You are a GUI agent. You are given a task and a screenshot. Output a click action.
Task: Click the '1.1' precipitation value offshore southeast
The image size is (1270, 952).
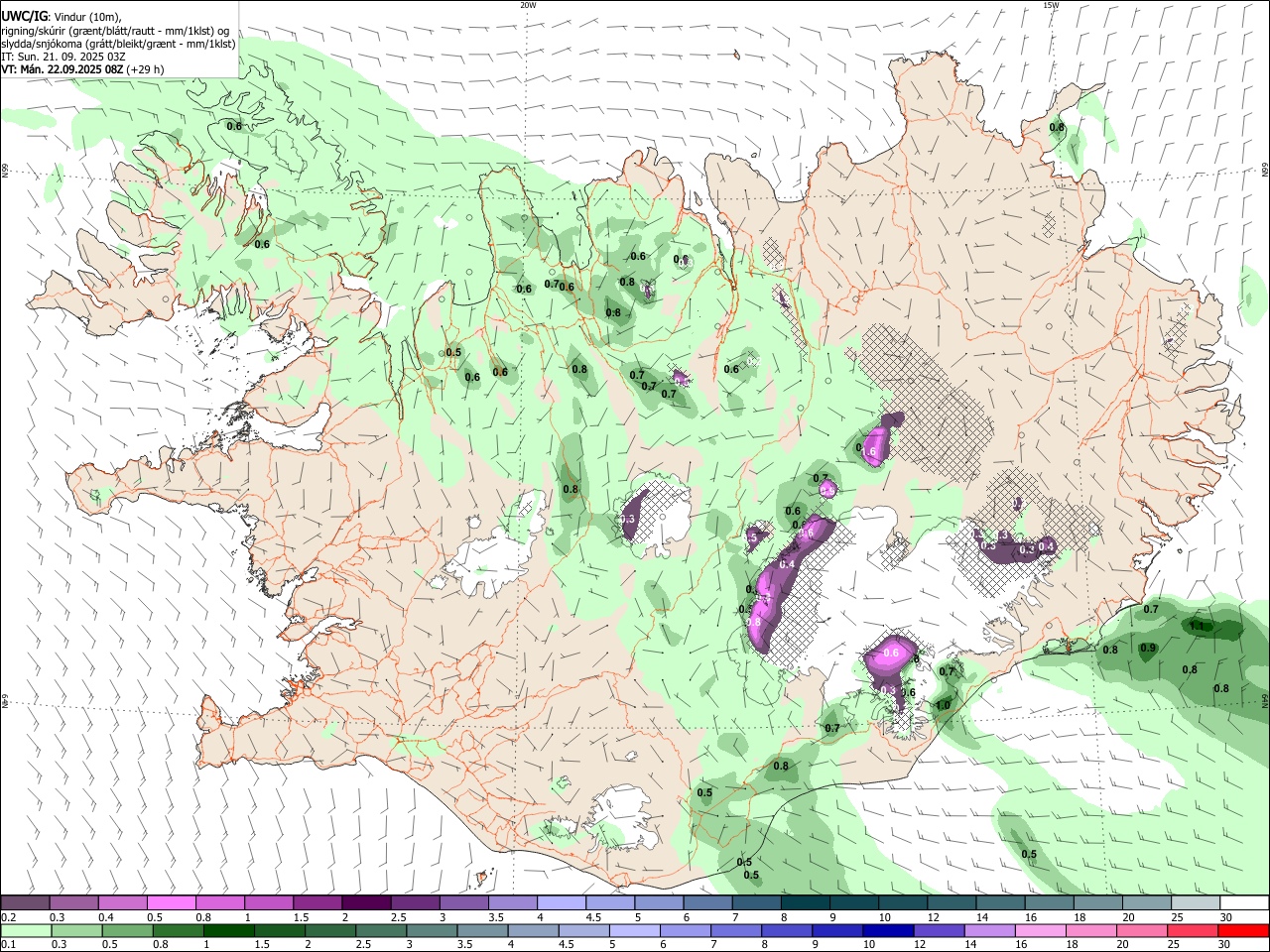click(x=1196, y=626)
